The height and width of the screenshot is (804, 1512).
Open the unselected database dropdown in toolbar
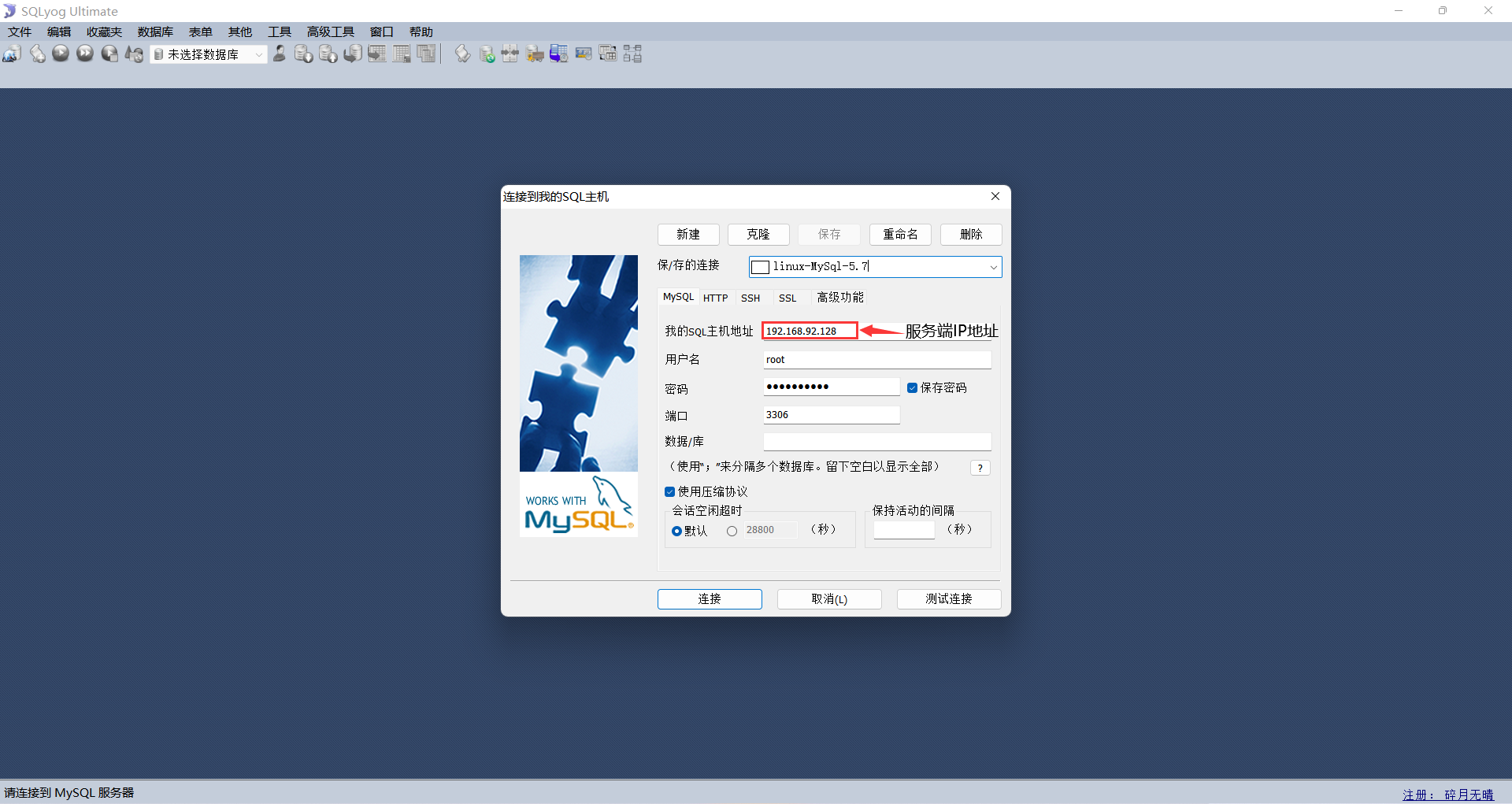click(x=258, y=54)
